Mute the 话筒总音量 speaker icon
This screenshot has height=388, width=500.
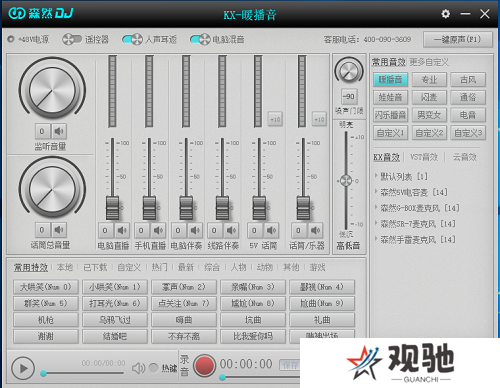pos(59,230)
